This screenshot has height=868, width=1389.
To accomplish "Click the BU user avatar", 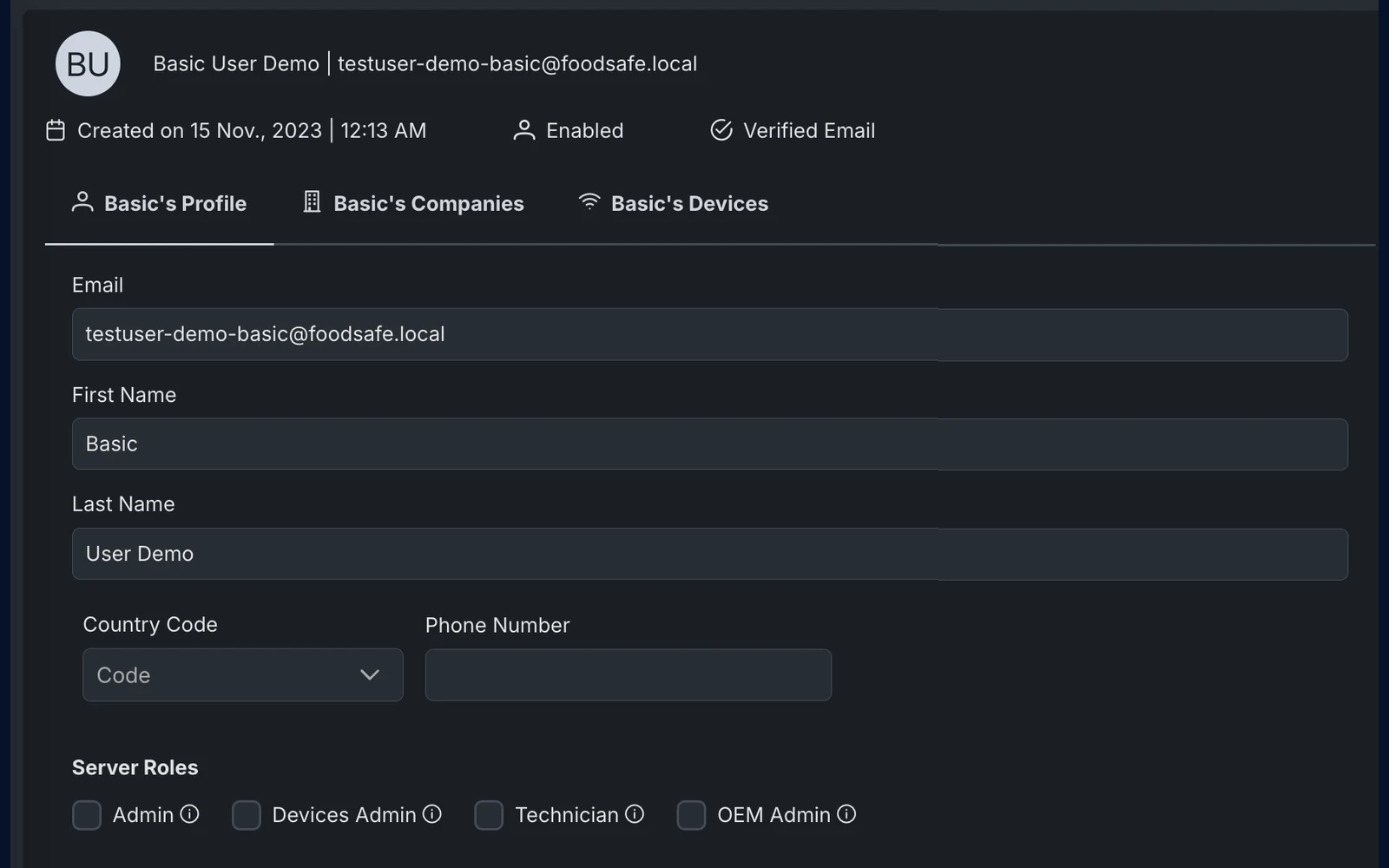I will coord(88,63).
